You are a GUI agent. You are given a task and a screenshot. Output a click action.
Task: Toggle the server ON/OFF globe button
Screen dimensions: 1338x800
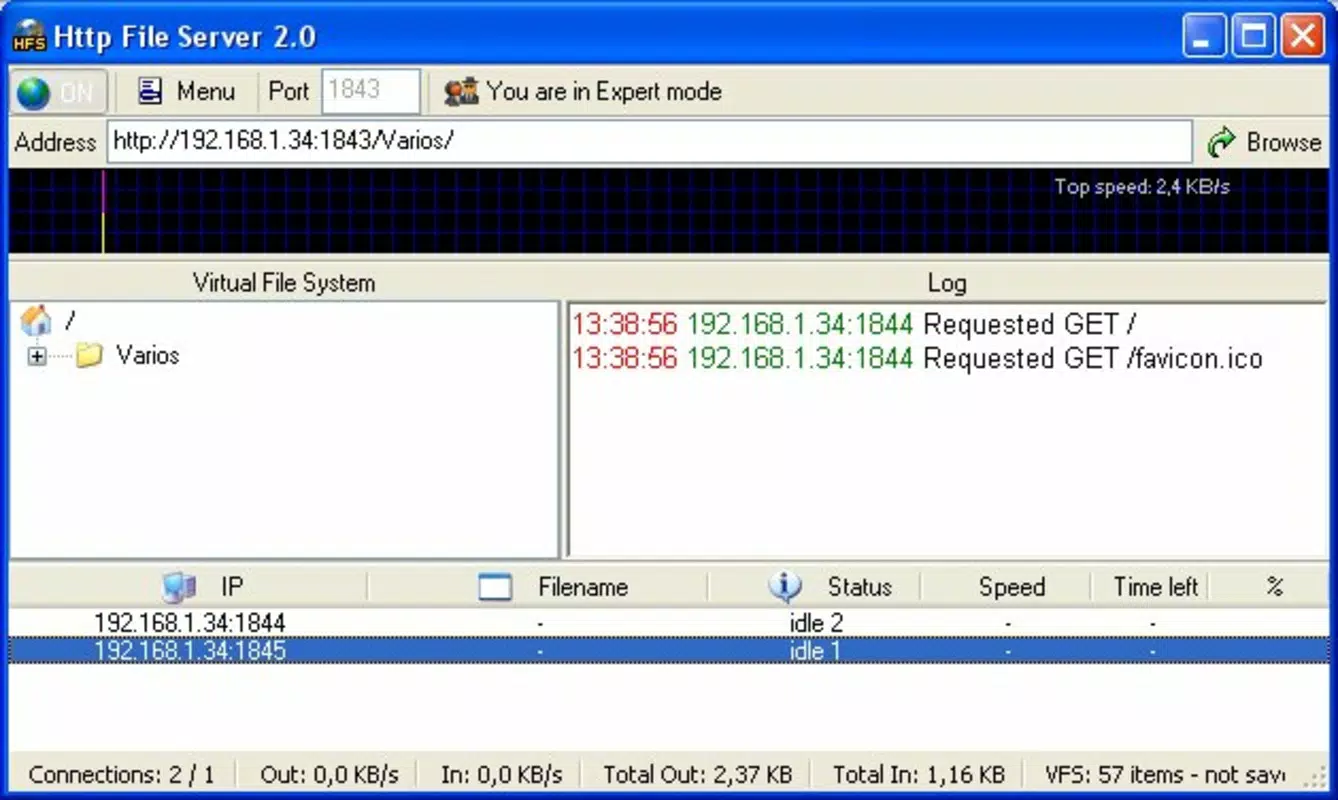[x=58, y=92]
